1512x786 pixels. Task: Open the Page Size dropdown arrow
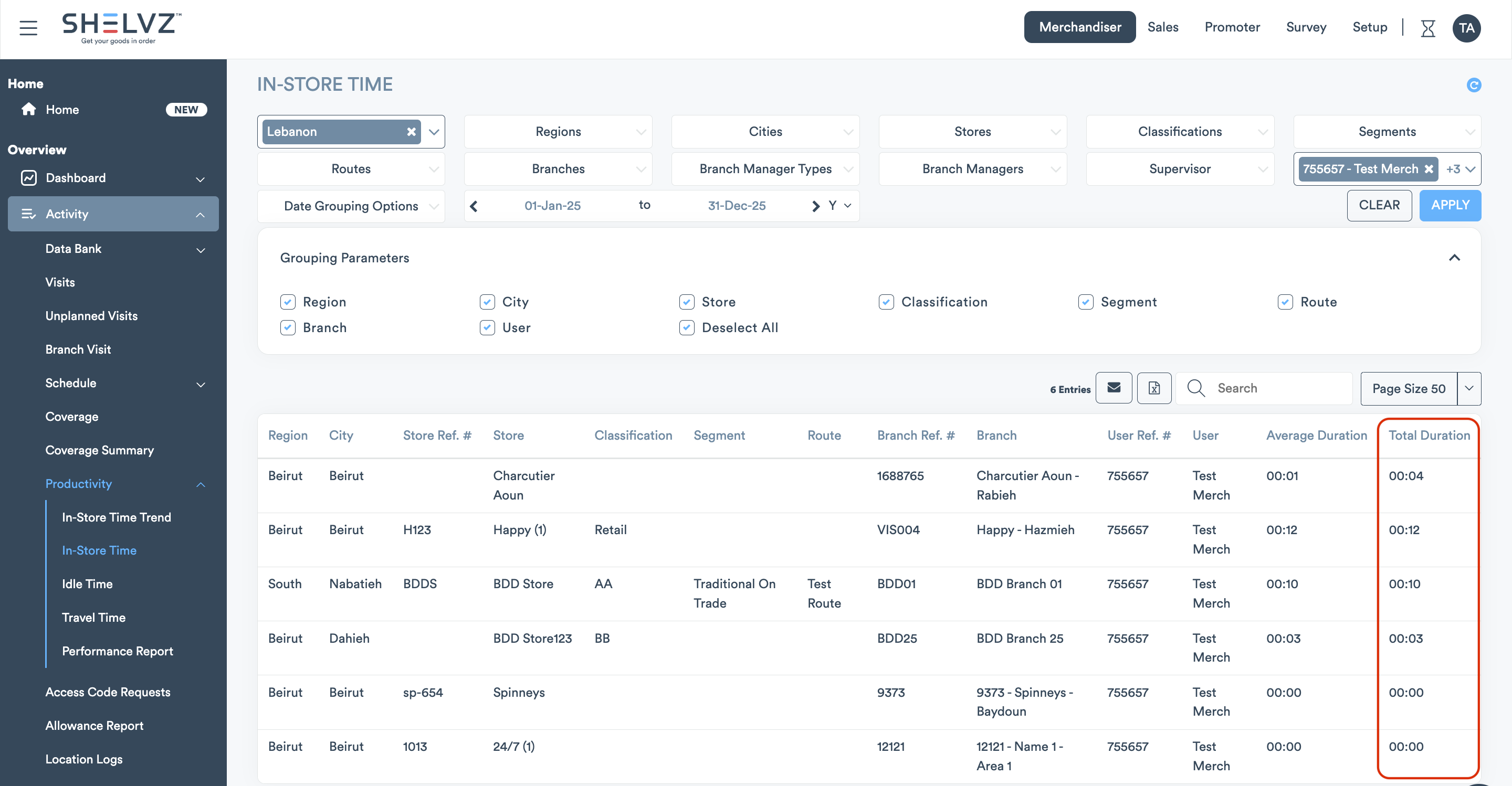[x=1468, y=388]
